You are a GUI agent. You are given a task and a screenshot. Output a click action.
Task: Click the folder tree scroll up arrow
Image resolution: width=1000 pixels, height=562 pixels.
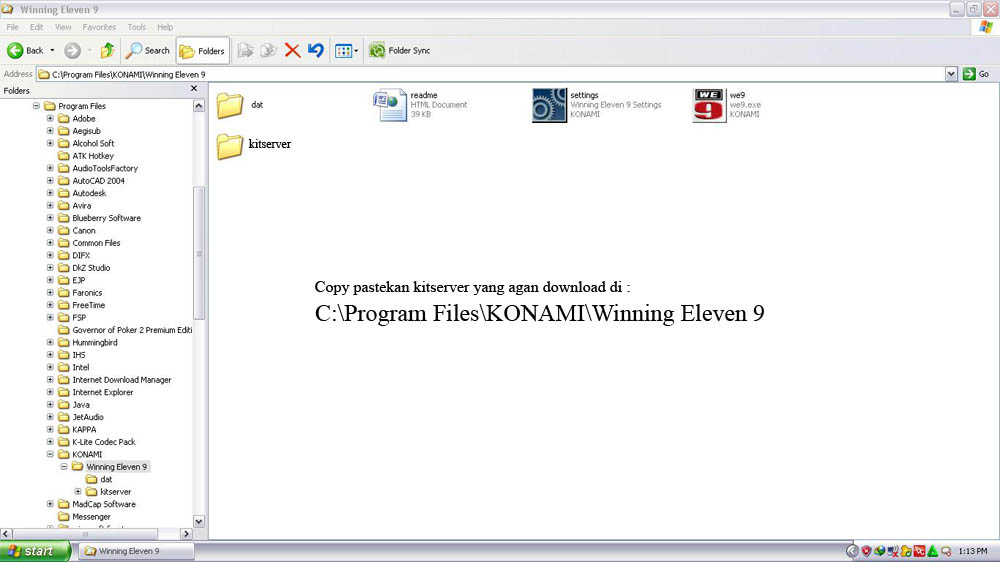[199, 106]
